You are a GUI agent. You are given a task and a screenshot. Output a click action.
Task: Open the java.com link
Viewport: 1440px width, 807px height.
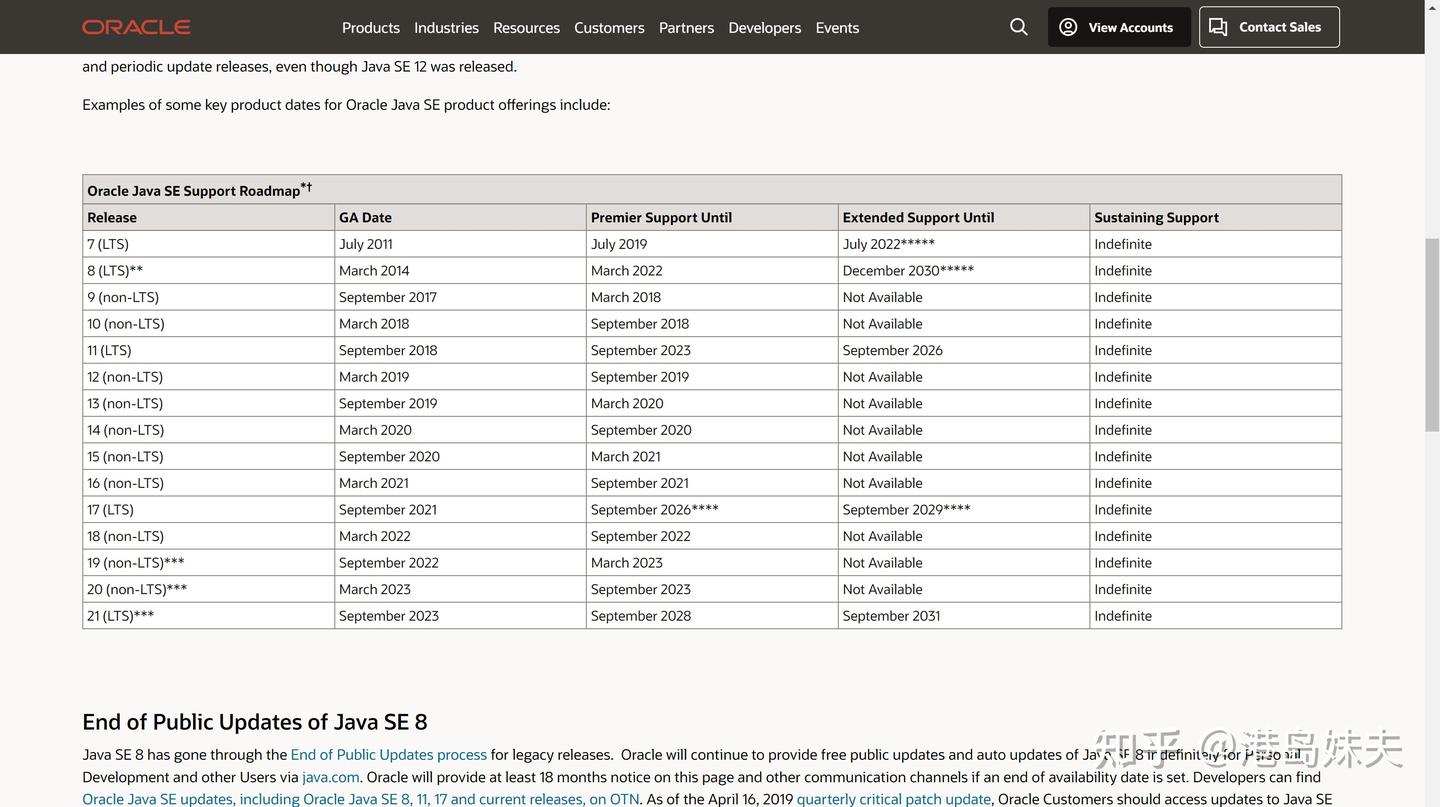click(x=331, y=777)
